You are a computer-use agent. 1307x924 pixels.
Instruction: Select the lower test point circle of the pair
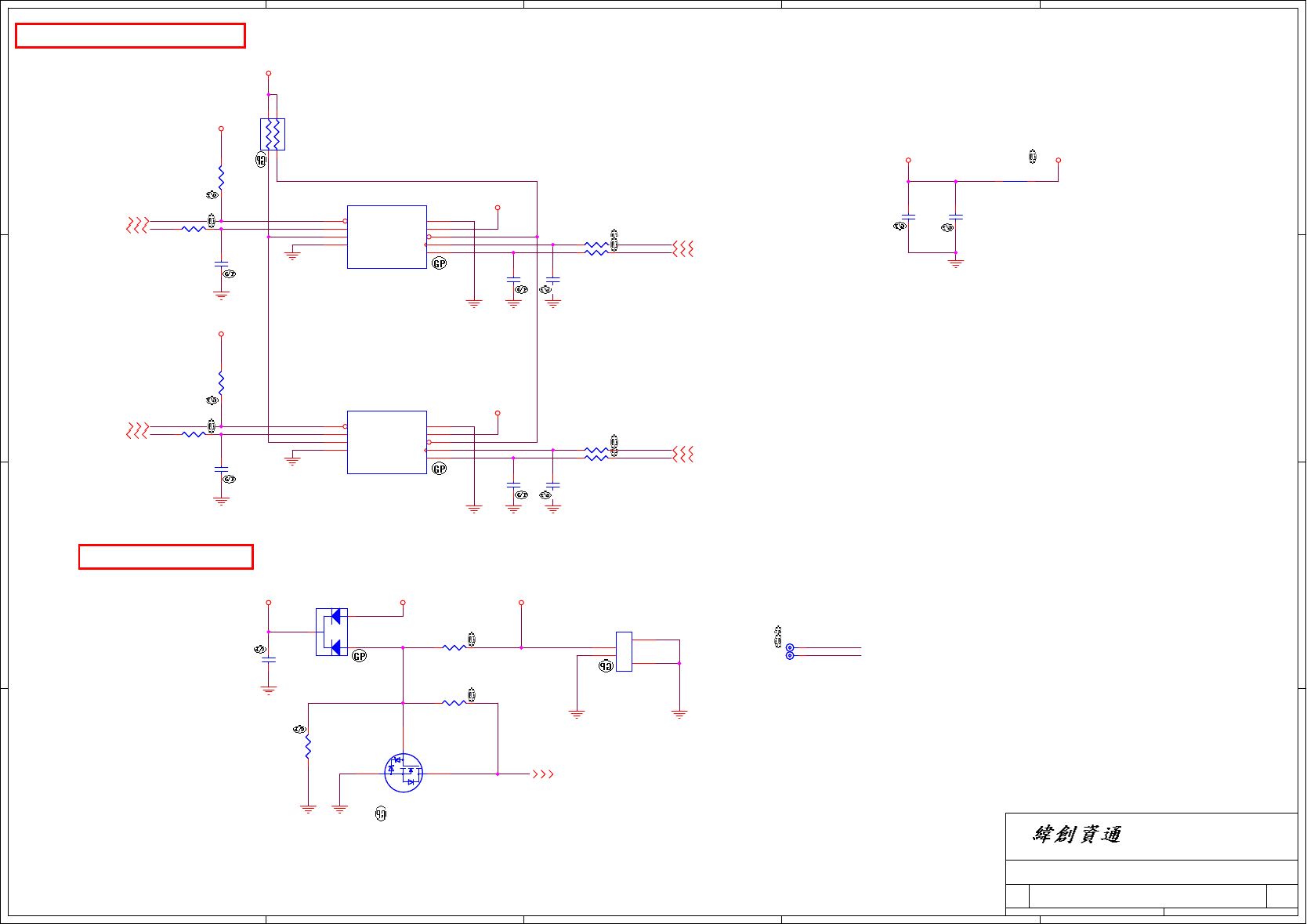790,655
